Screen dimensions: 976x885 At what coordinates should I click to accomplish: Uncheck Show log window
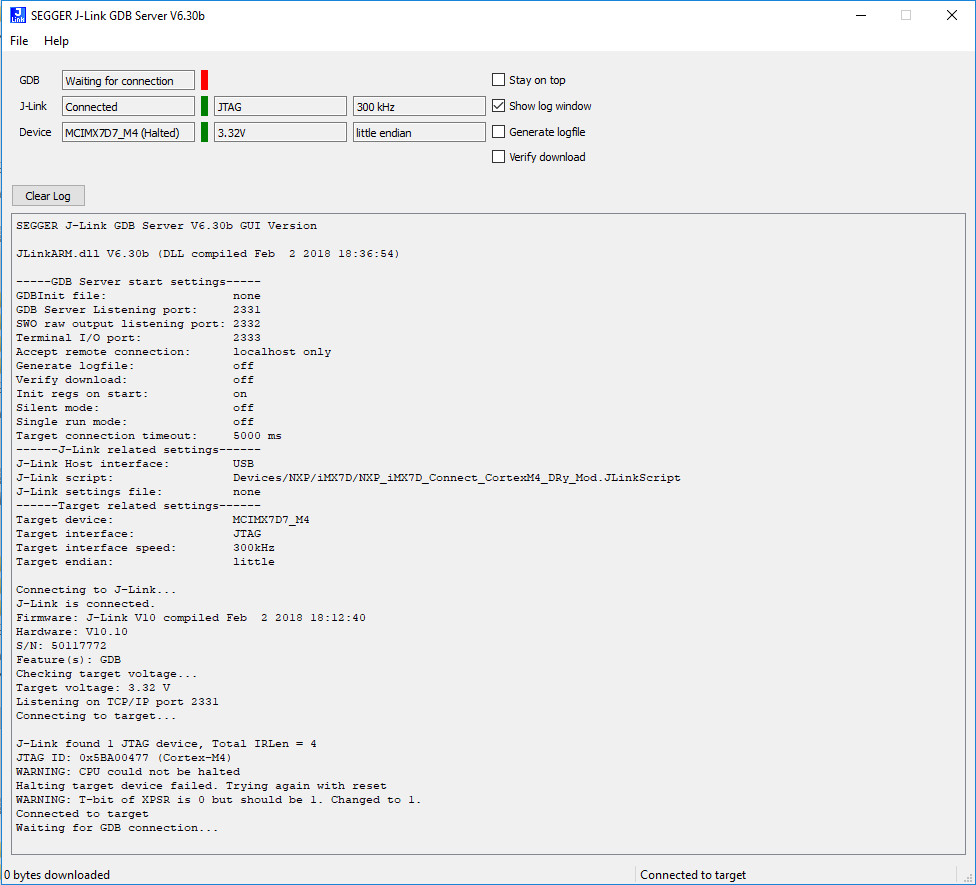point(498,106)
